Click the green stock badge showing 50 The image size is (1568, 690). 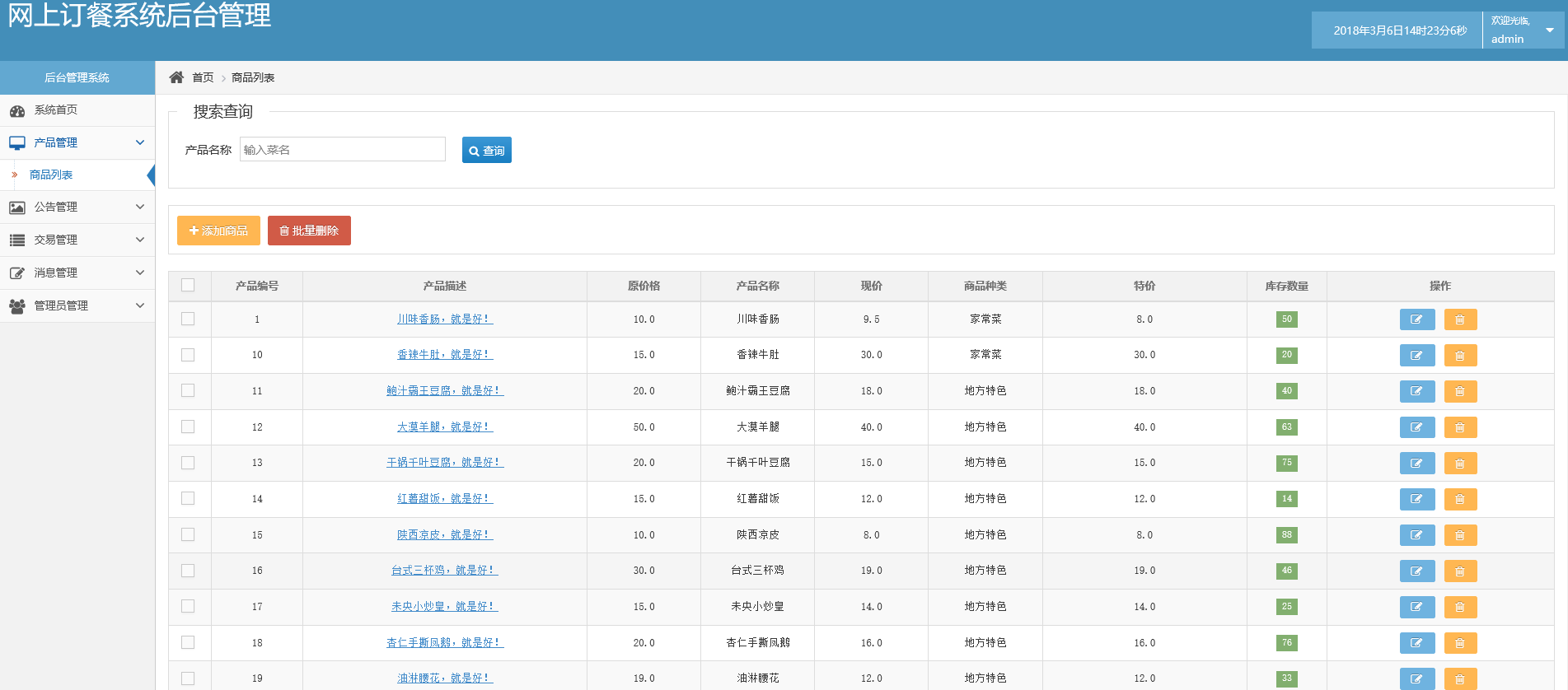tap(1286, 319)
